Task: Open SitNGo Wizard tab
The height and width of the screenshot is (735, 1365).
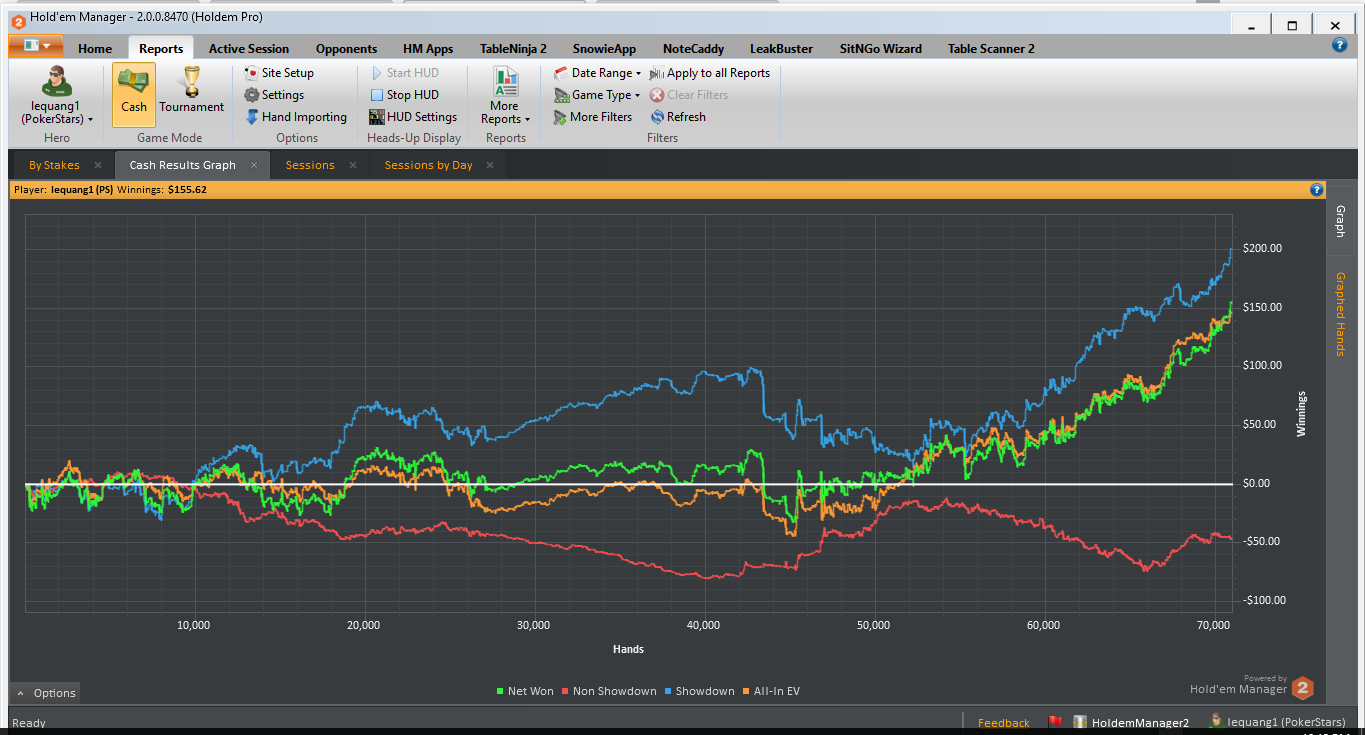Action: pyautogui.click(x=880, y=48)
